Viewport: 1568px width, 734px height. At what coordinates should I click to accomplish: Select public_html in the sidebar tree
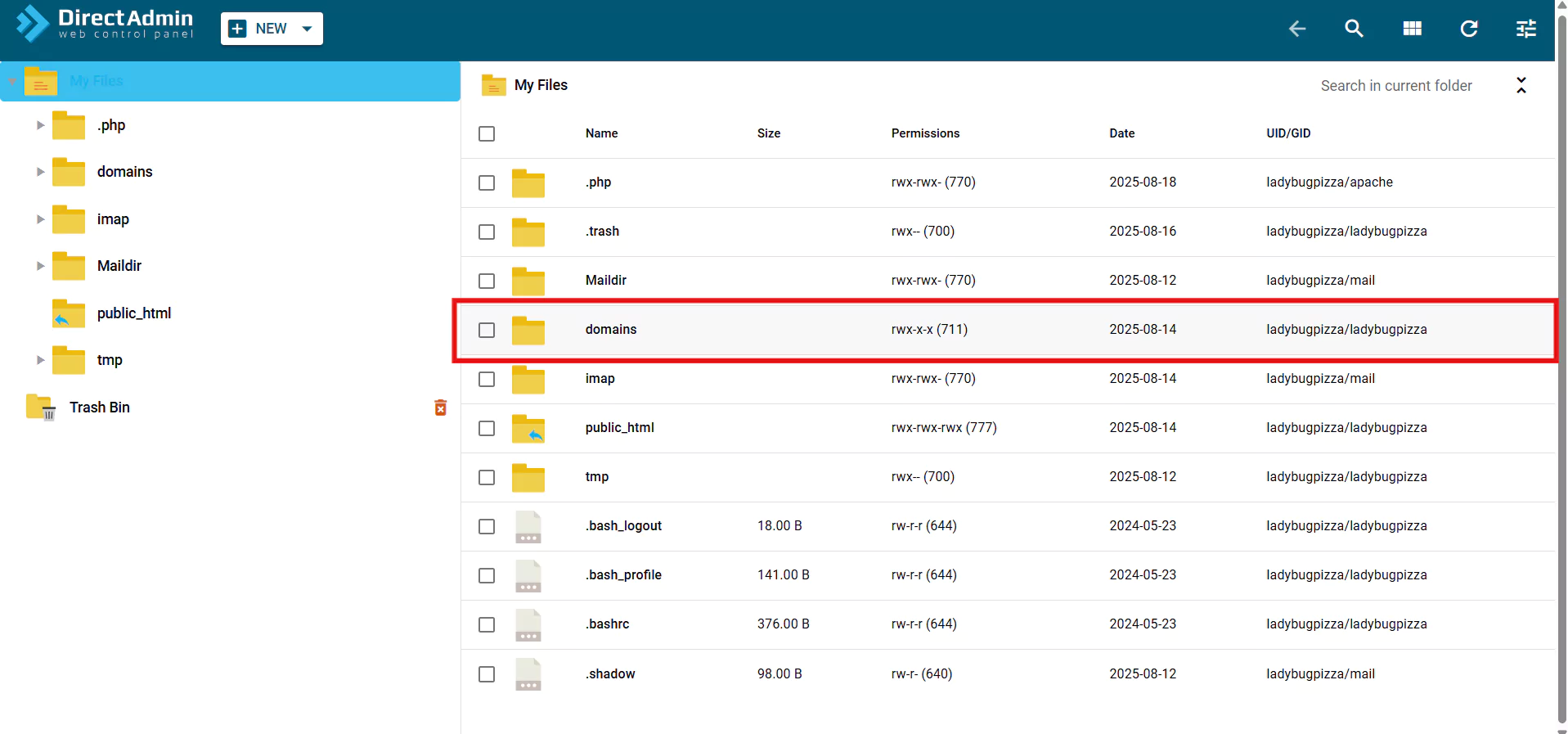click(134, 313)
